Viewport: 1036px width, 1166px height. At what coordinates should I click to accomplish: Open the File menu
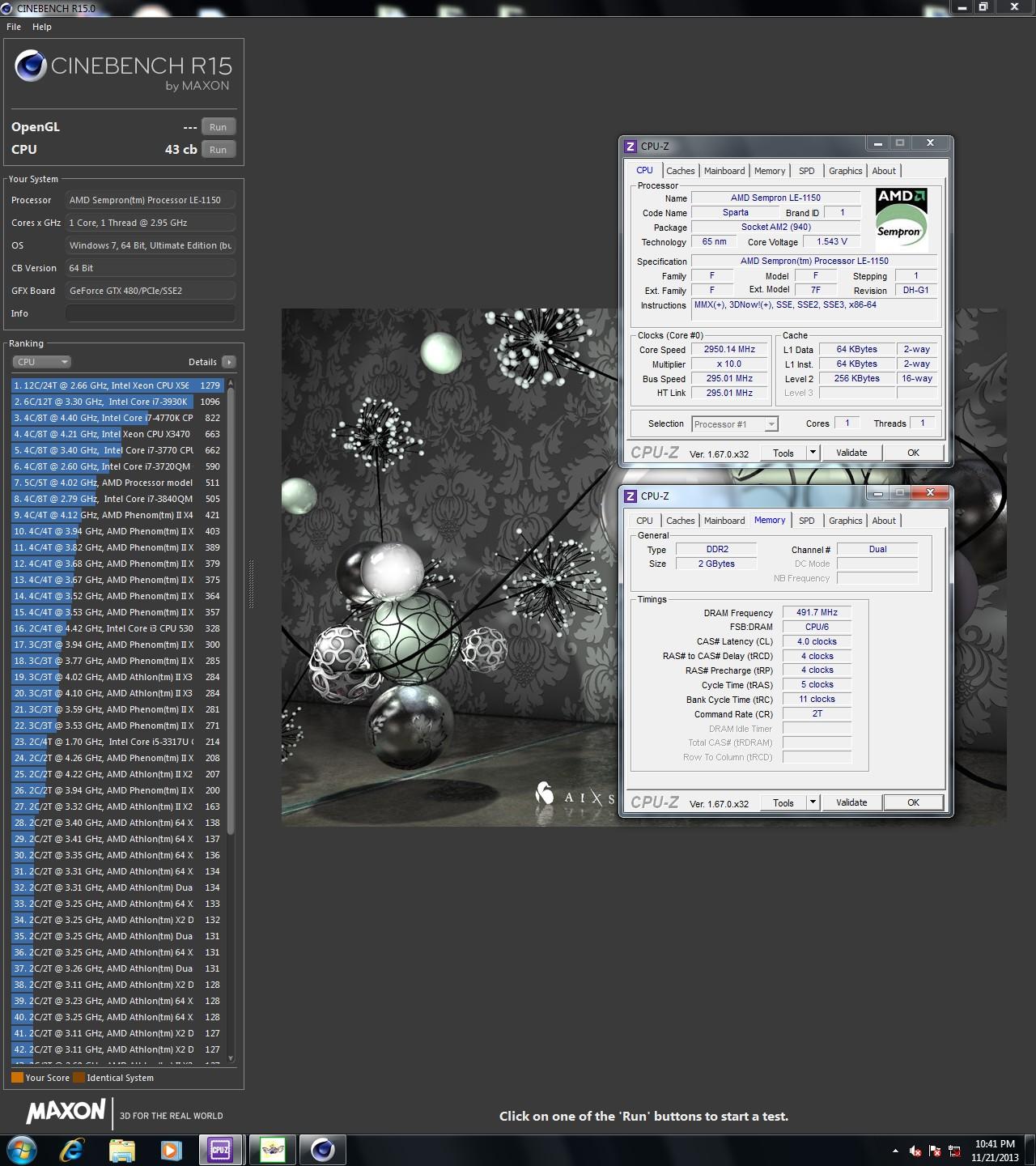click(14, 27)
